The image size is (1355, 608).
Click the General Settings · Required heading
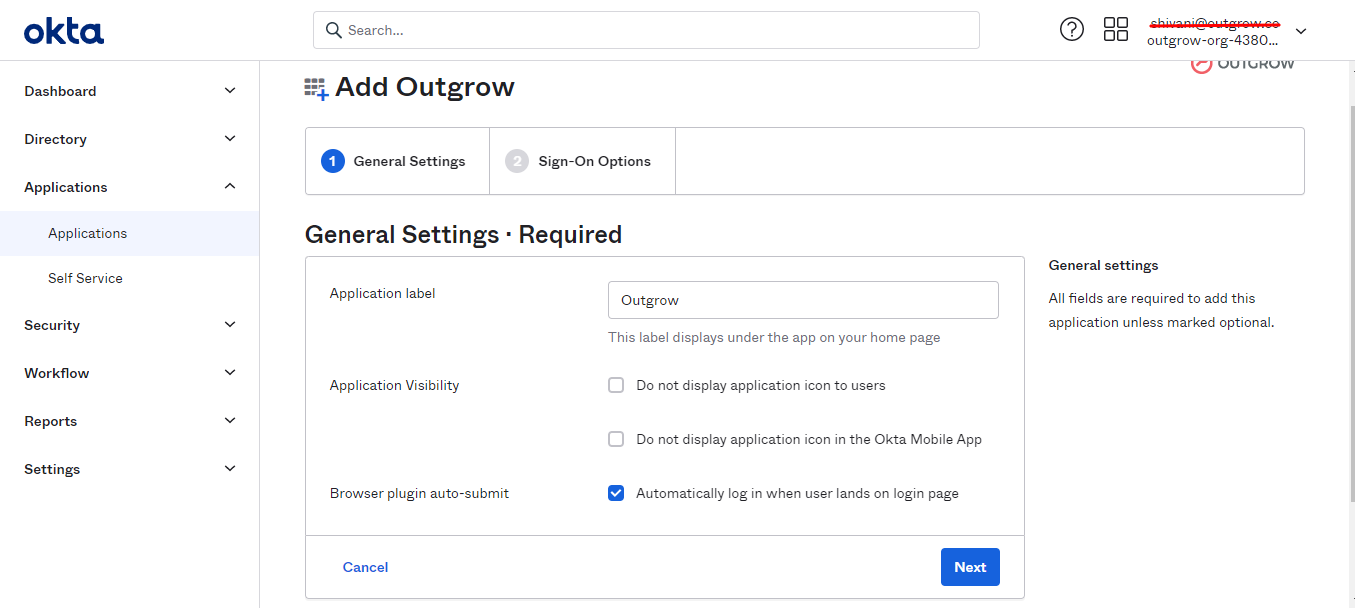(463, 234)
